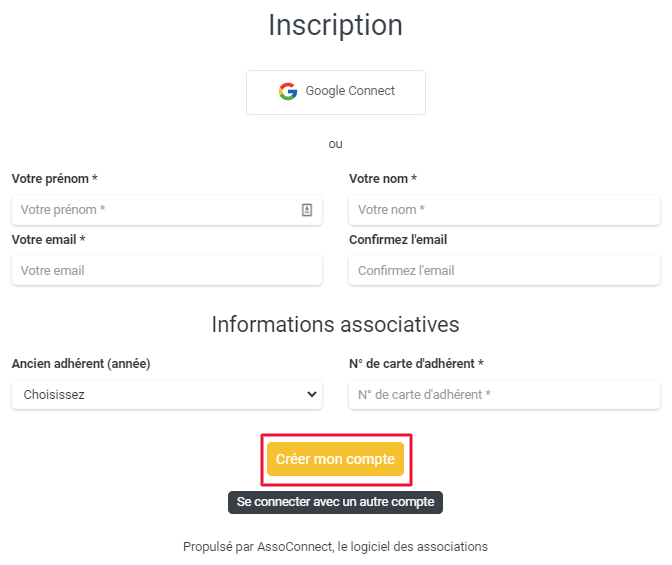This screenshot has height=565, width=672.
Task: Click the contact autofill icon in prénom field
Action: (307, 210)
